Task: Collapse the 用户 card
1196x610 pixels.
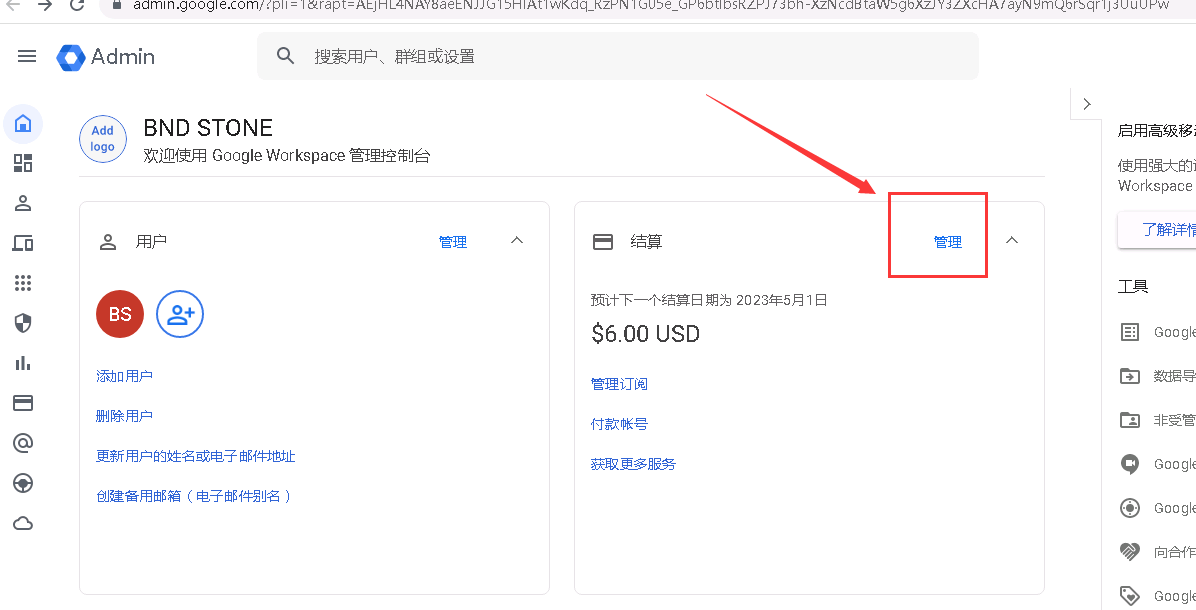Action: tap(516, 240)
